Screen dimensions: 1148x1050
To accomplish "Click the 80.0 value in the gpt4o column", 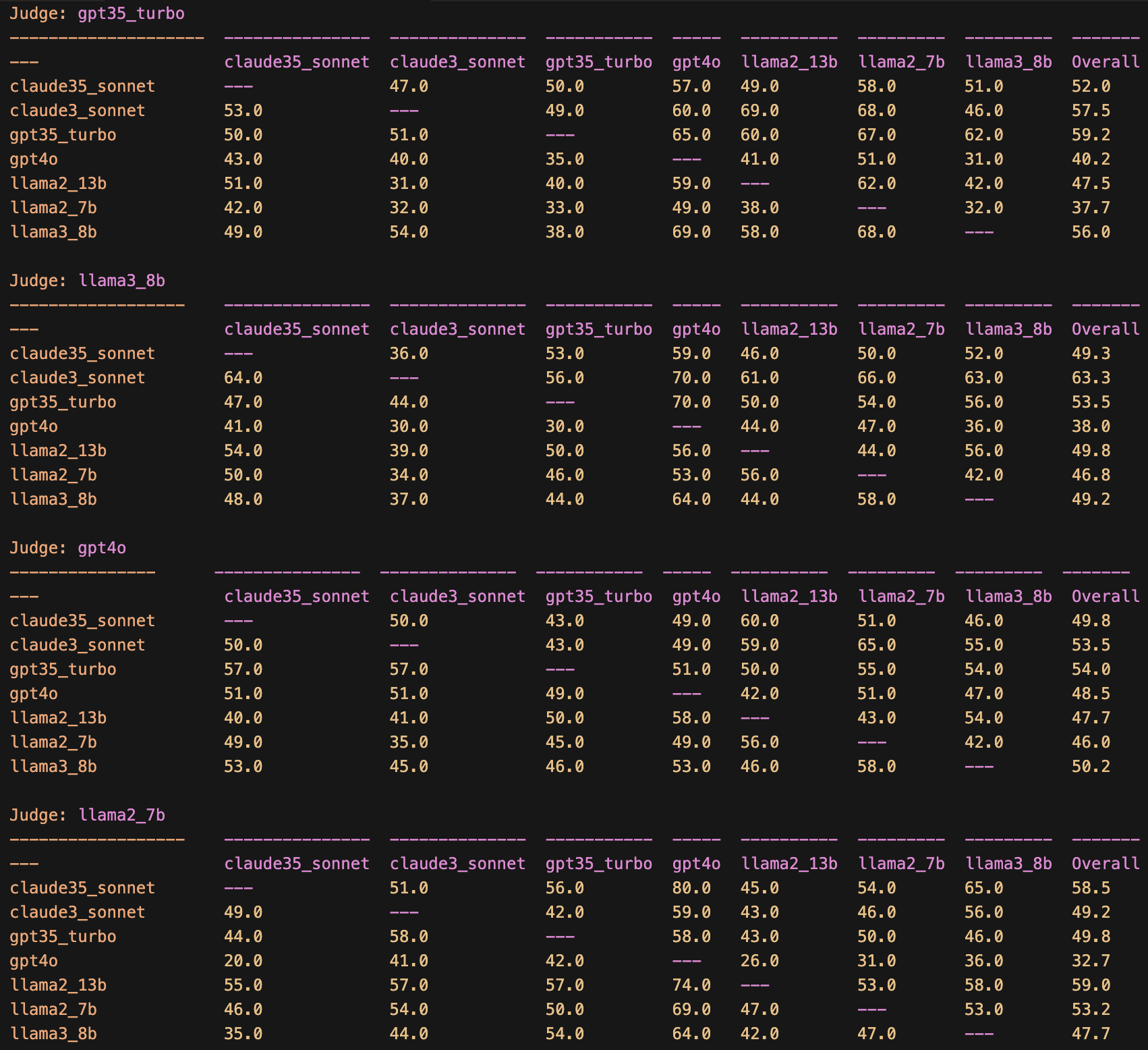I will click(x=691, y=888).
